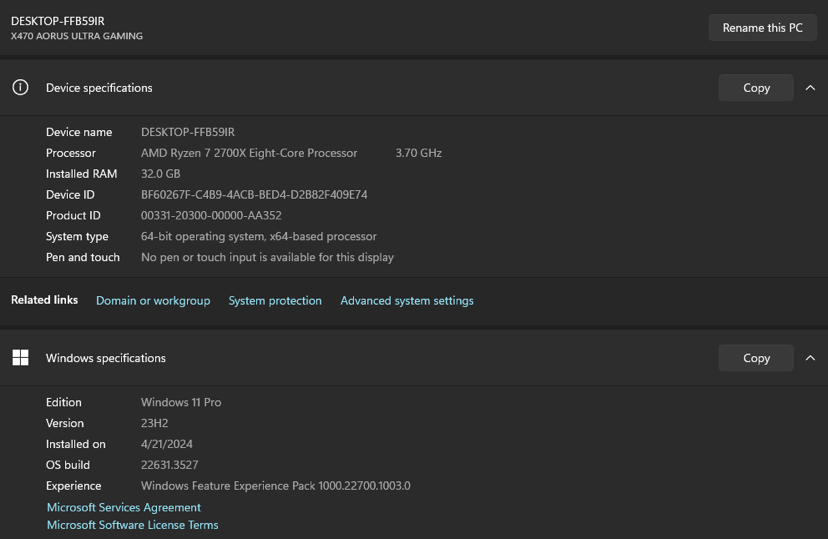Click the DESKTOP-FFB59IR header title

58,21
